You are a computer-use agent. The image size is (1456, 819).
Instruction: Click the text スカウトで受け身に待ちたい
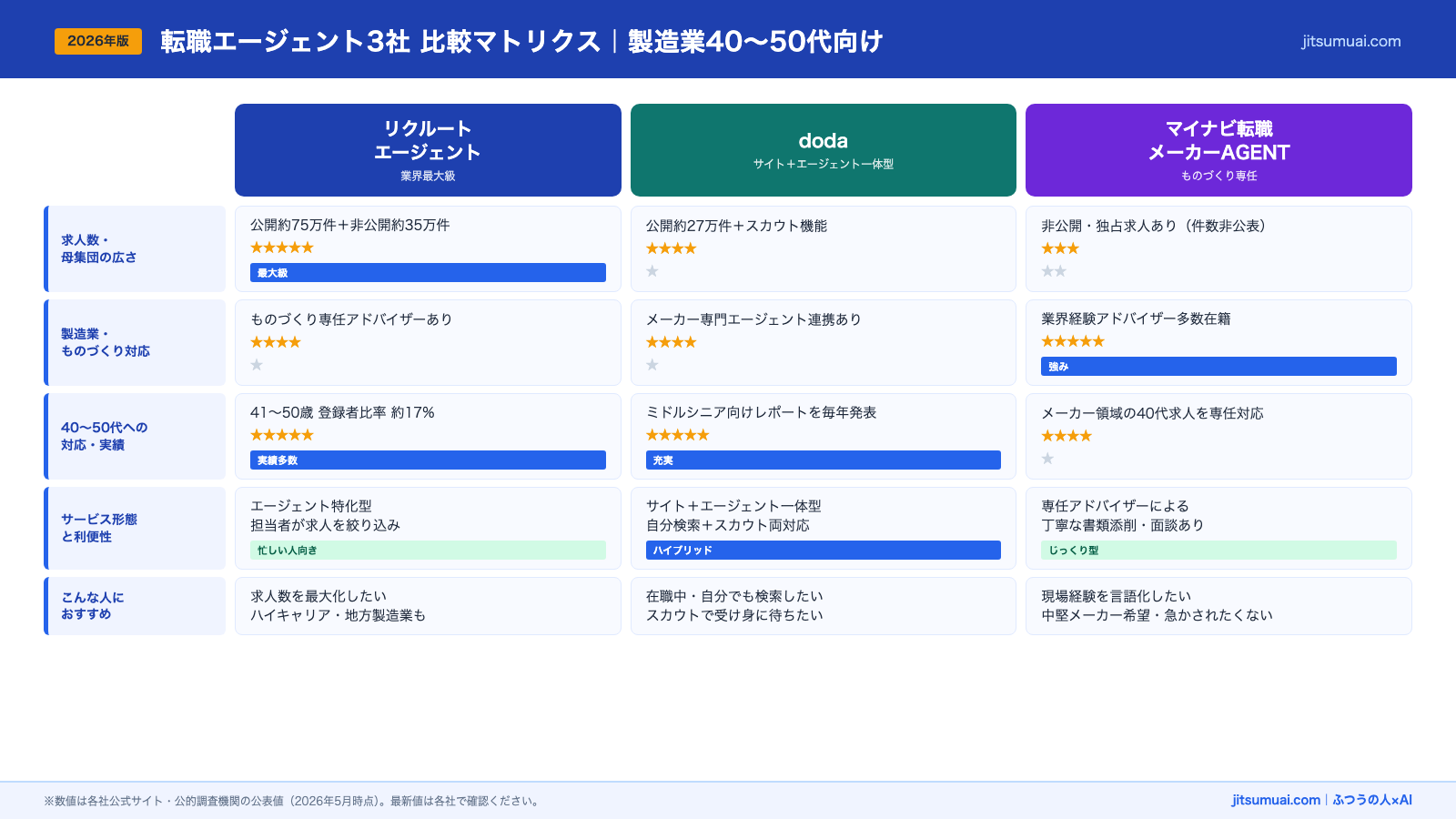coord(734,615)
